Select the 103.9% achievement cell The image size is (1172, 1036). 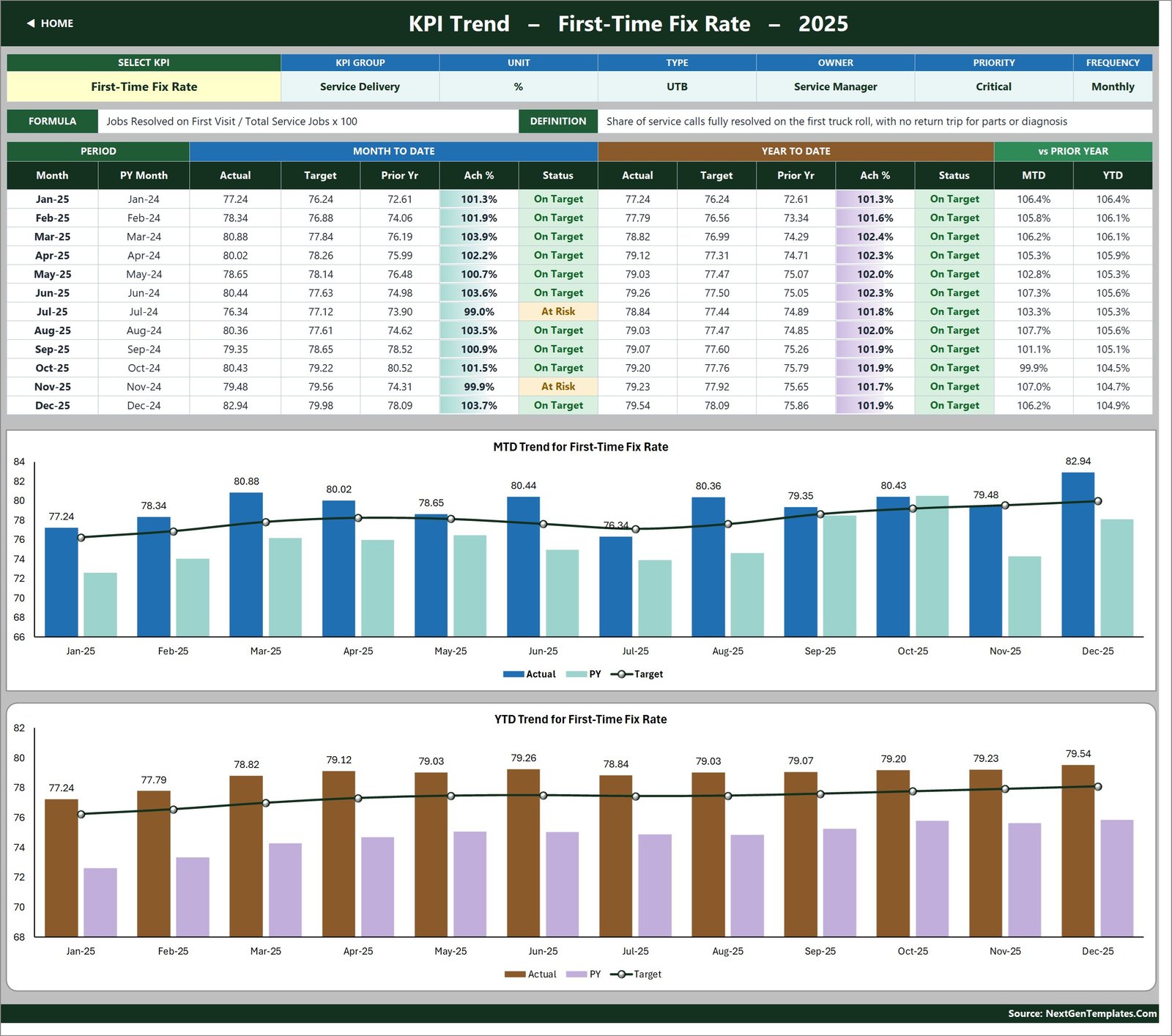(x=479, y=237)
